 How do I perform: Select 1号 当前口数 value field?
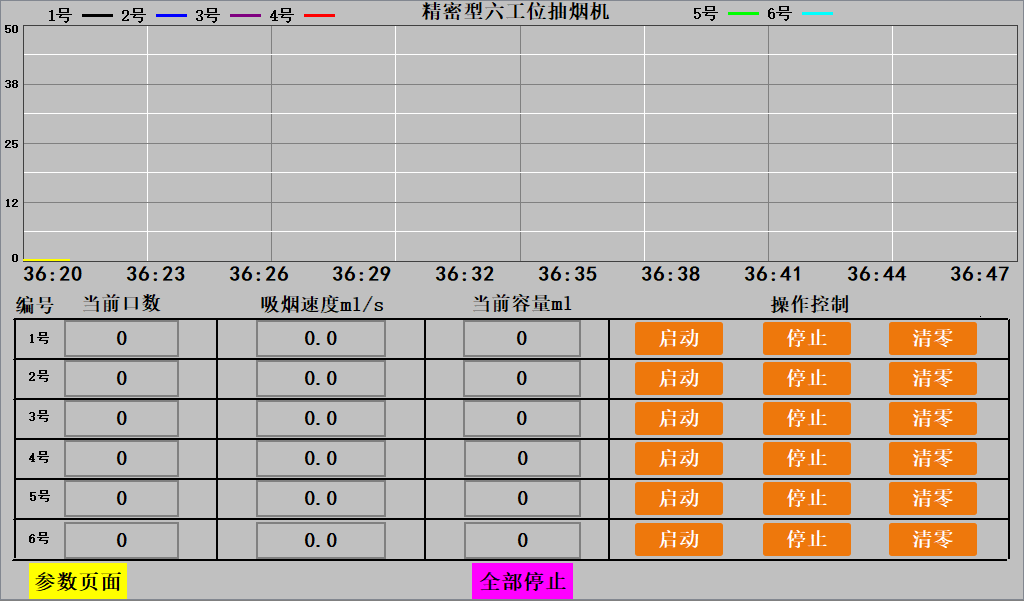pyautogui.click(x=121, y=338)
